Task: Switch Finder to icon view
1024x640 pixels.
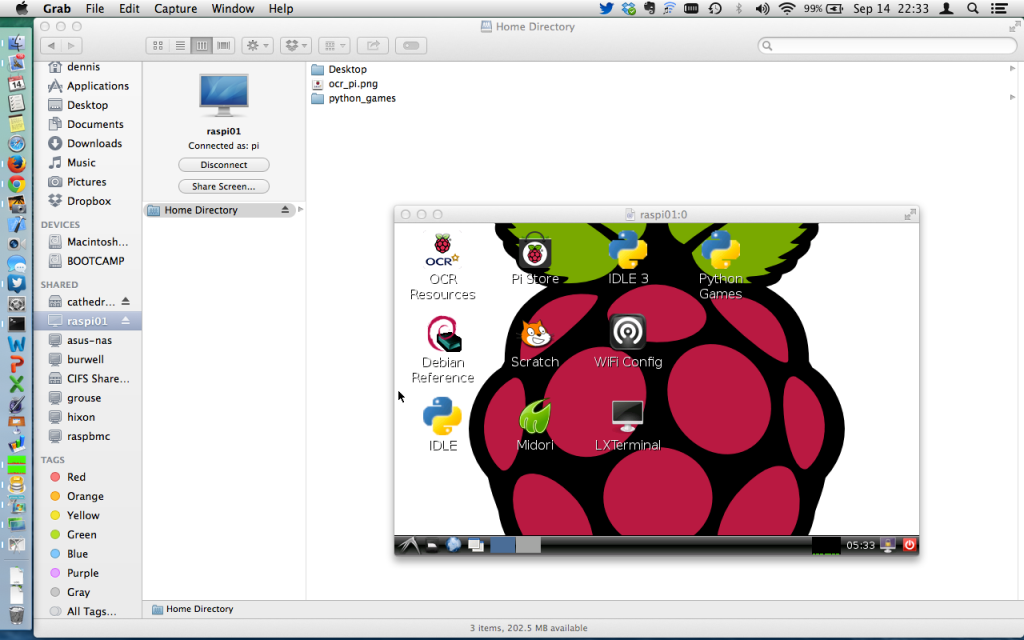Action: (x=157, y=46)
